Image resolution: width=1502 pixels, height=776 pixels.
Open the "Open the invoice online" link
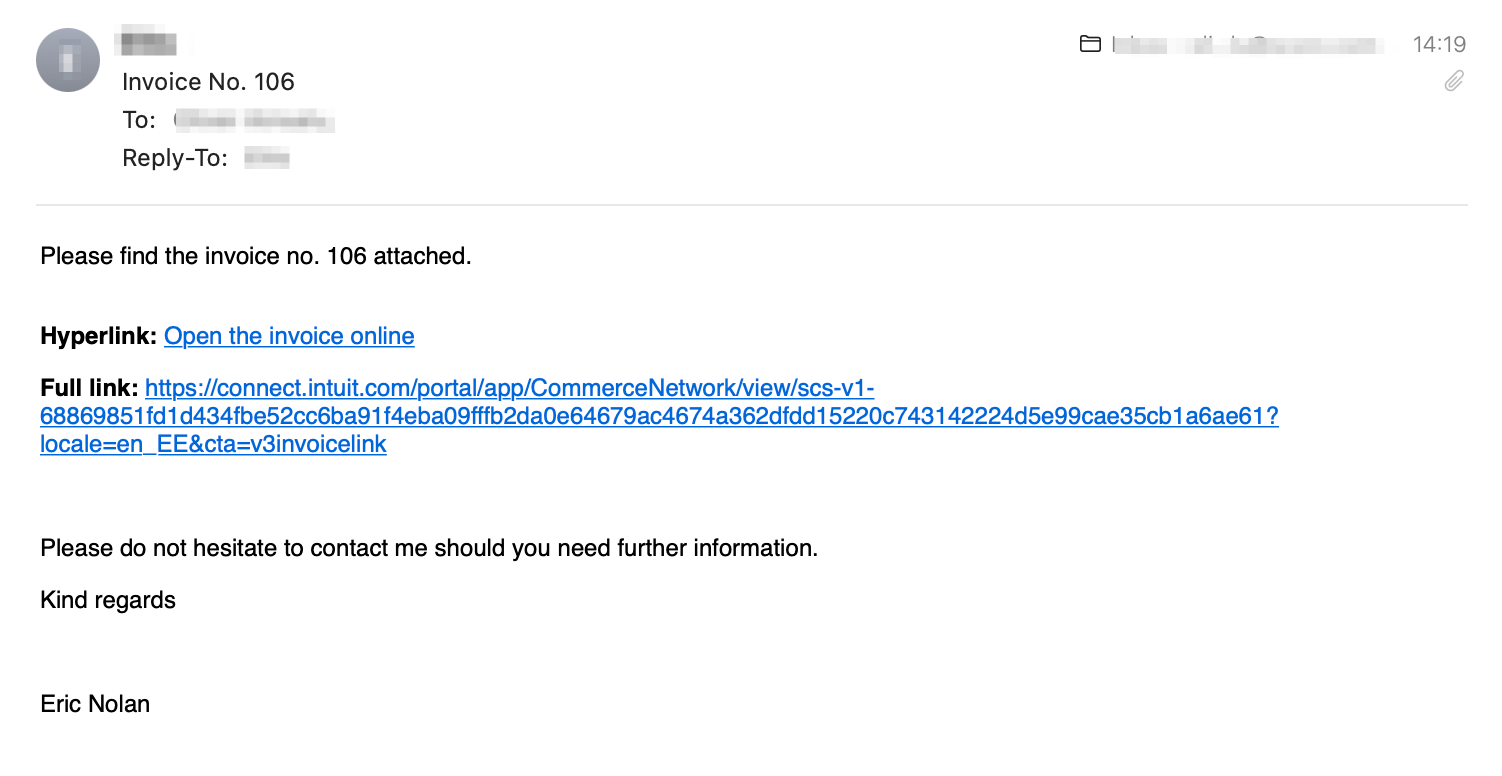tap(289, 336)
